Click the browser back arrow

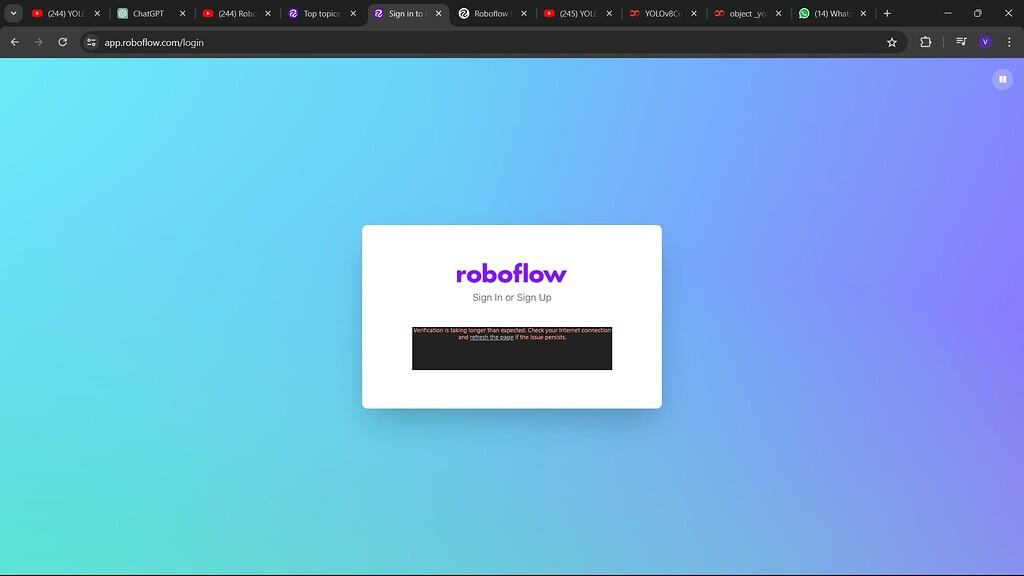13,42
